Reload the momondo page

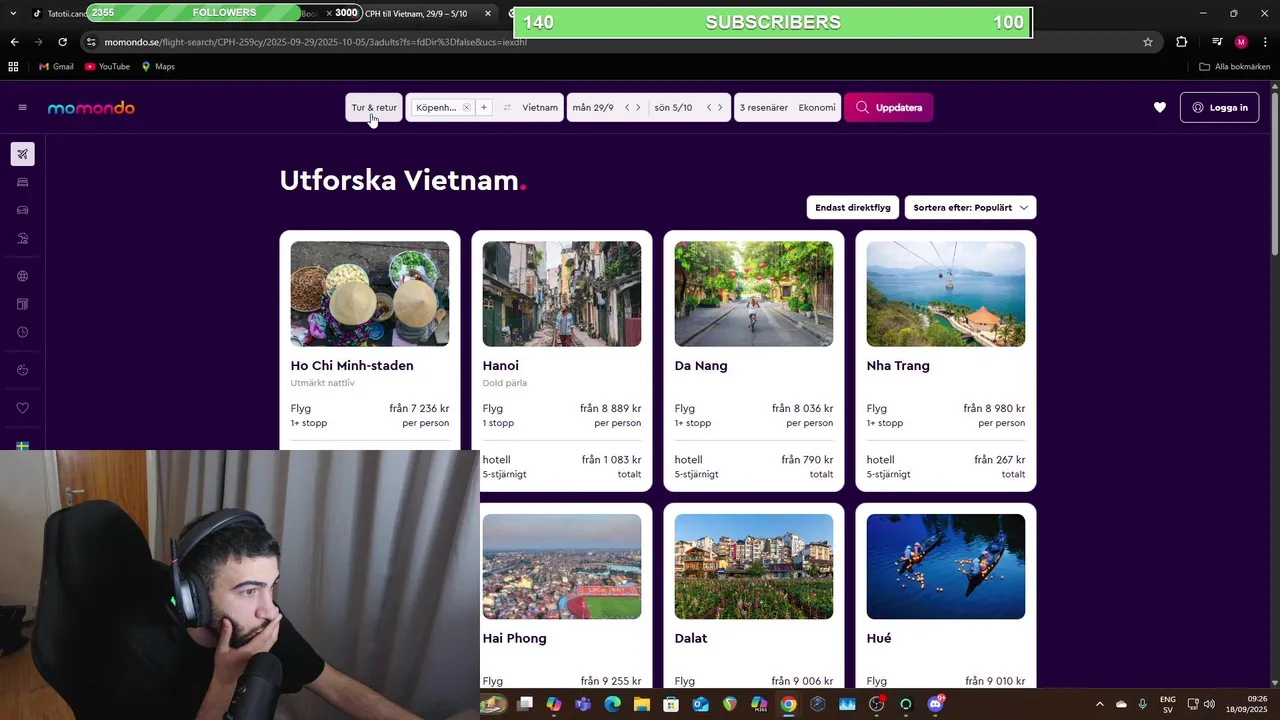click(62, 42)
